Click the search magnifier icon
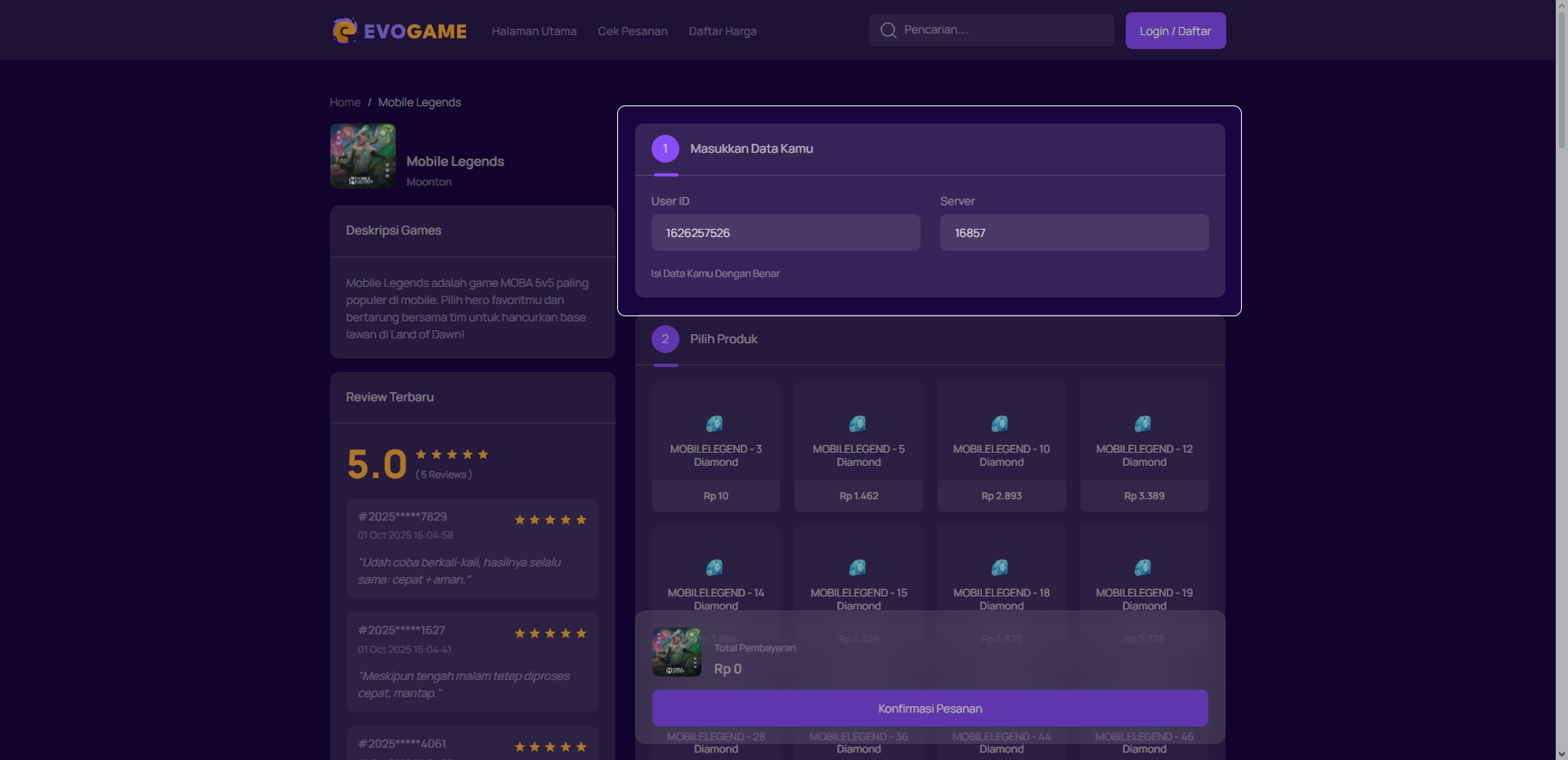This screenshot has width=1568, height=760. click(x=888, y=30)
